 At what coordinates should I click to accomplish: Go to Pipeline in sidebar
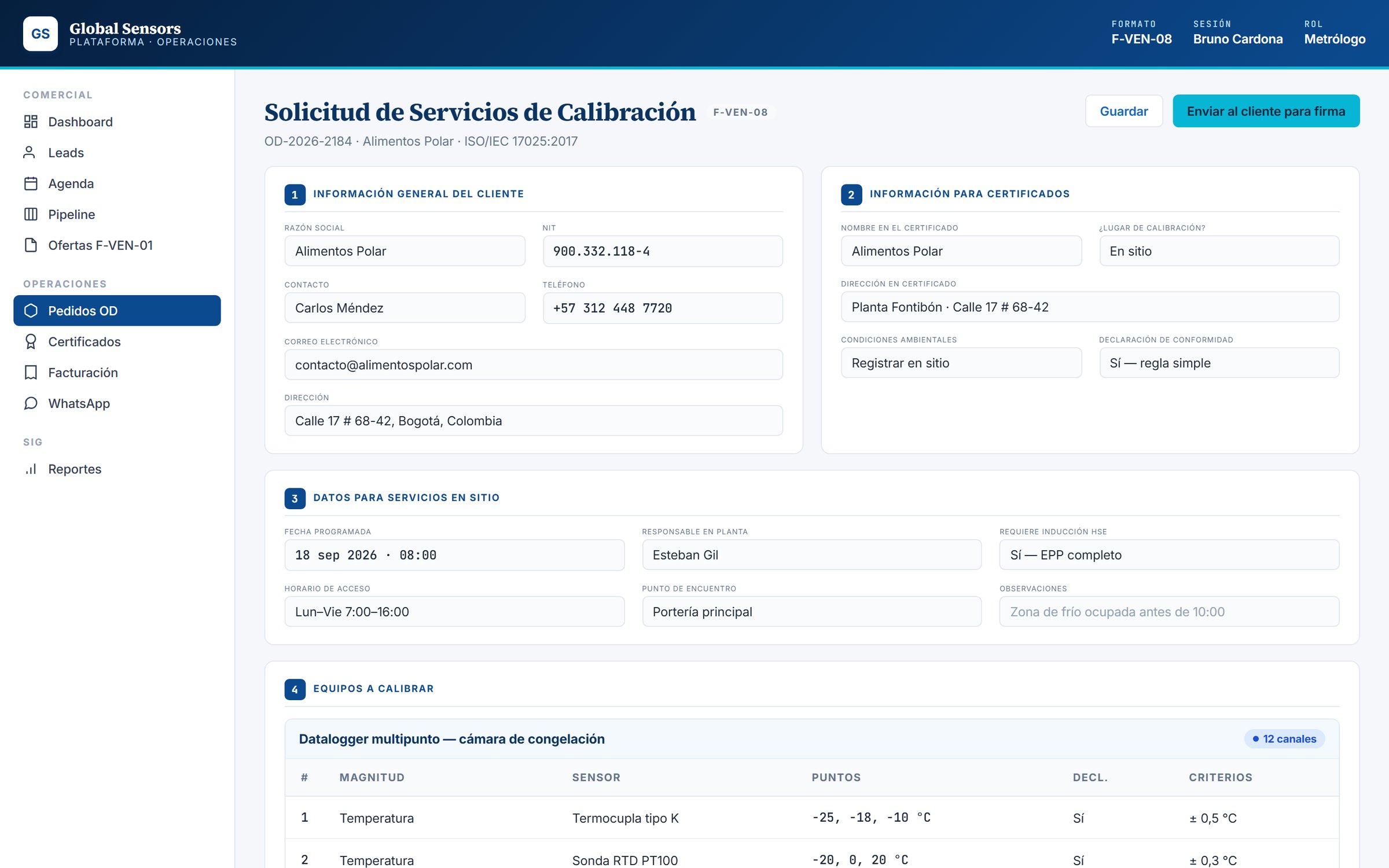(117, 214)
